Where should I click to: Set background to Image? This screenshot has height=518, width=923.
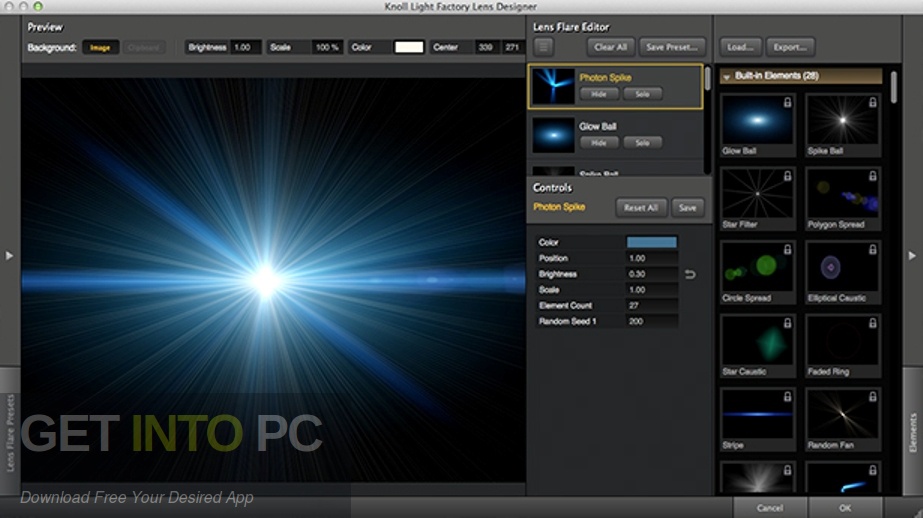(100, 48)
